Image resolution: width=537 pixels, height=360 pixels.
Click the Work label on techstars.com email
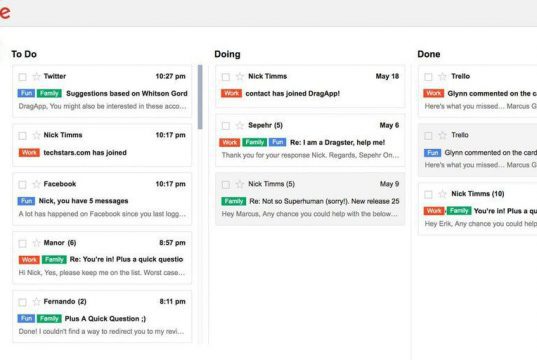tap(29, 152)
